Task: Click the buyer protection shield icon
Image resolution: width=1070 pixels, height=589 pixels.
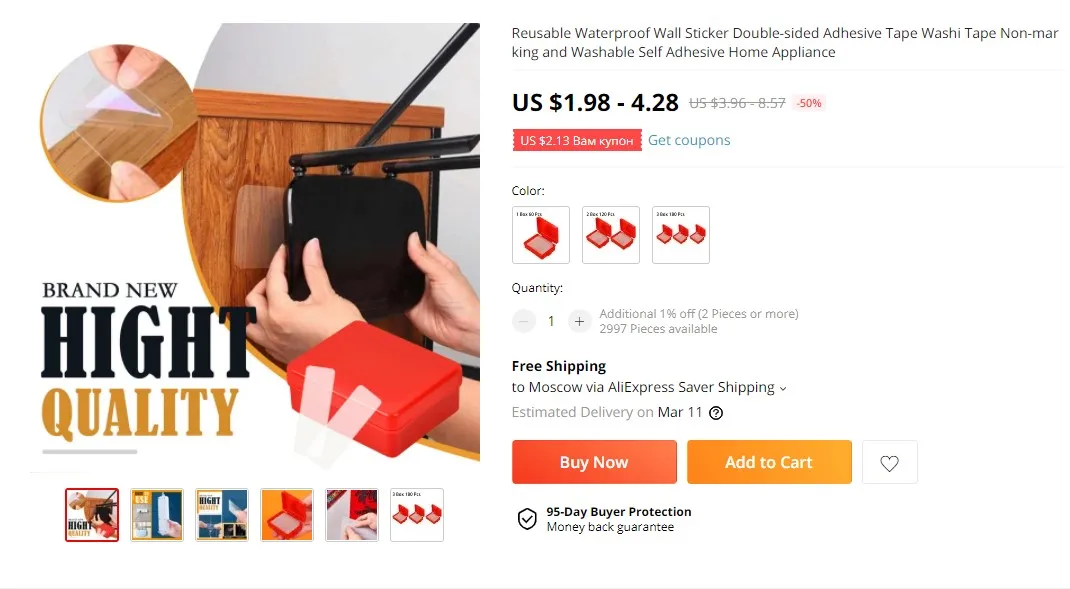Action: 527,519
